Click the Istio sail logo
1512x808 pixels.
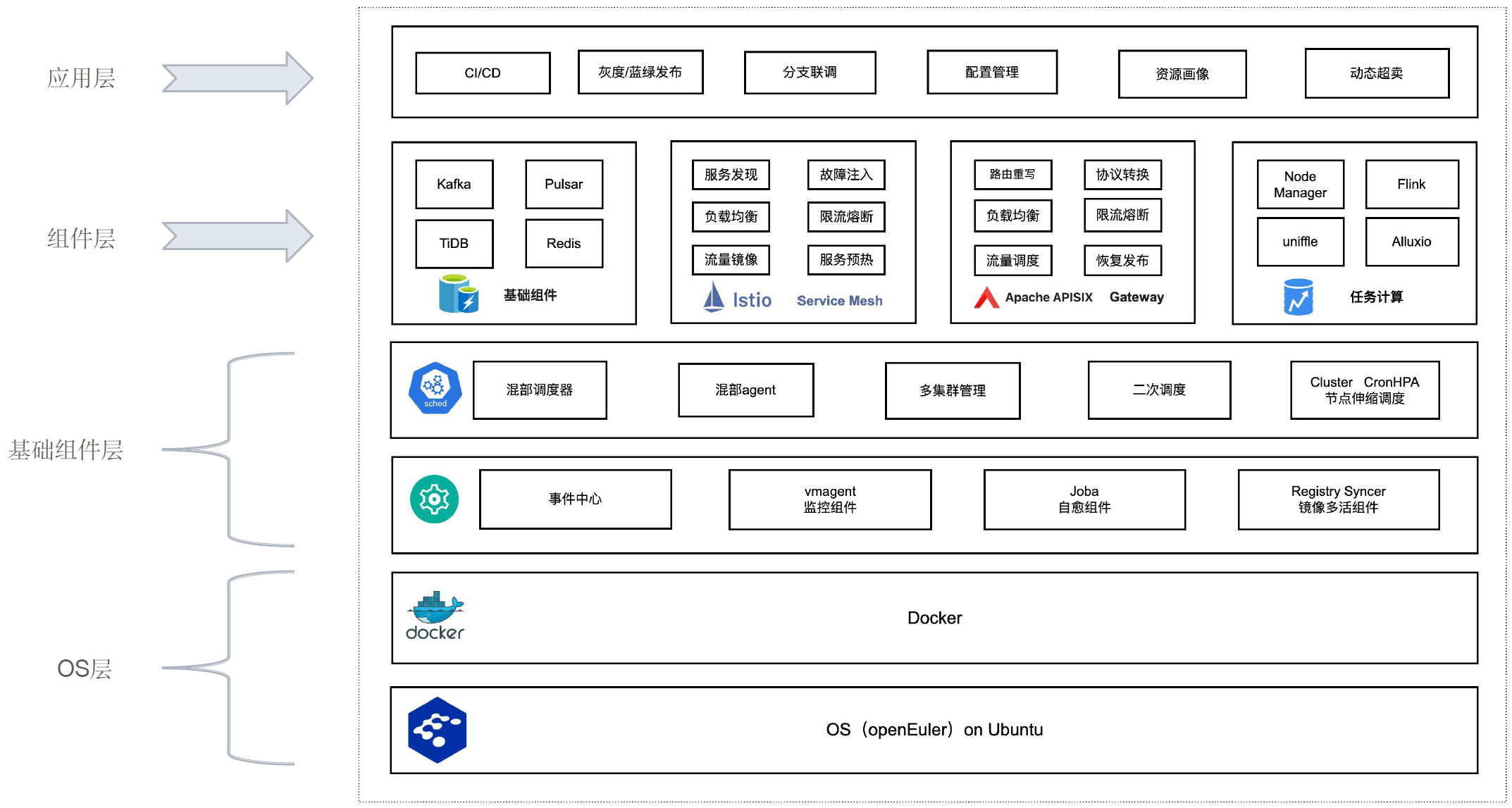[x=714, y=297]
